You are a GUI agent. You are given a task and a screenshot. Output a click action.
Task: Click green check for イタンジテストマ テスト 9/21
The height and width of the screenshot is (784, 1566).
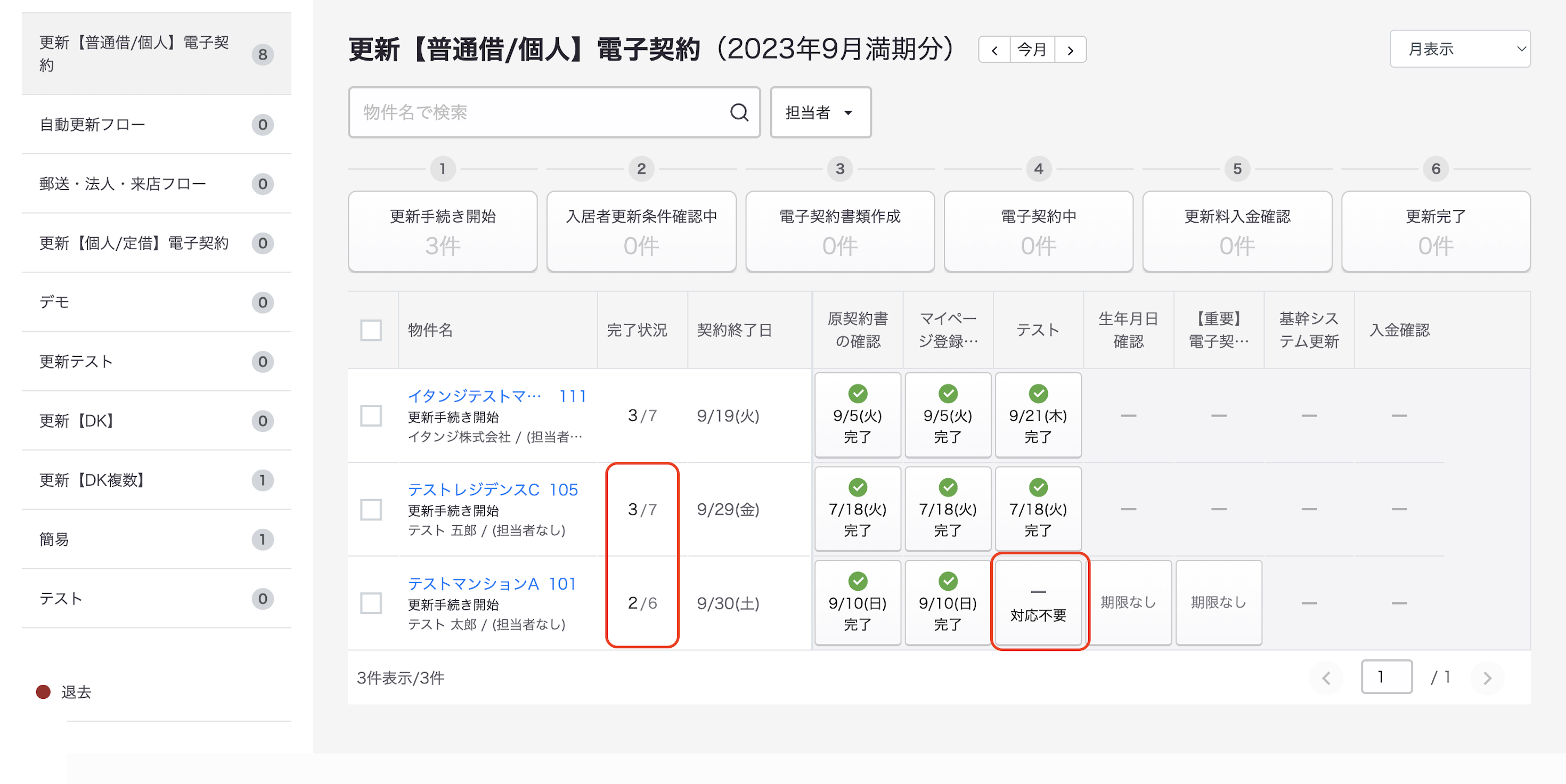point(1038,394)
